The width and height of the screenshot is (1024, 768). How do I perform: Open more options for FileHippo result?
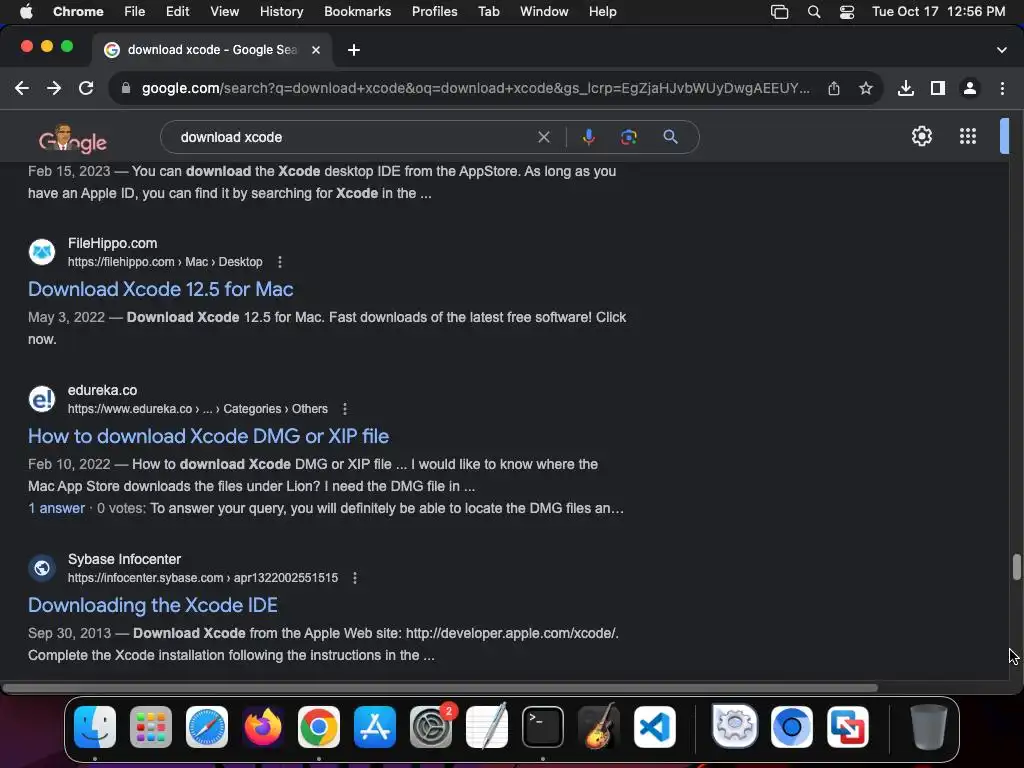point(280,262)
